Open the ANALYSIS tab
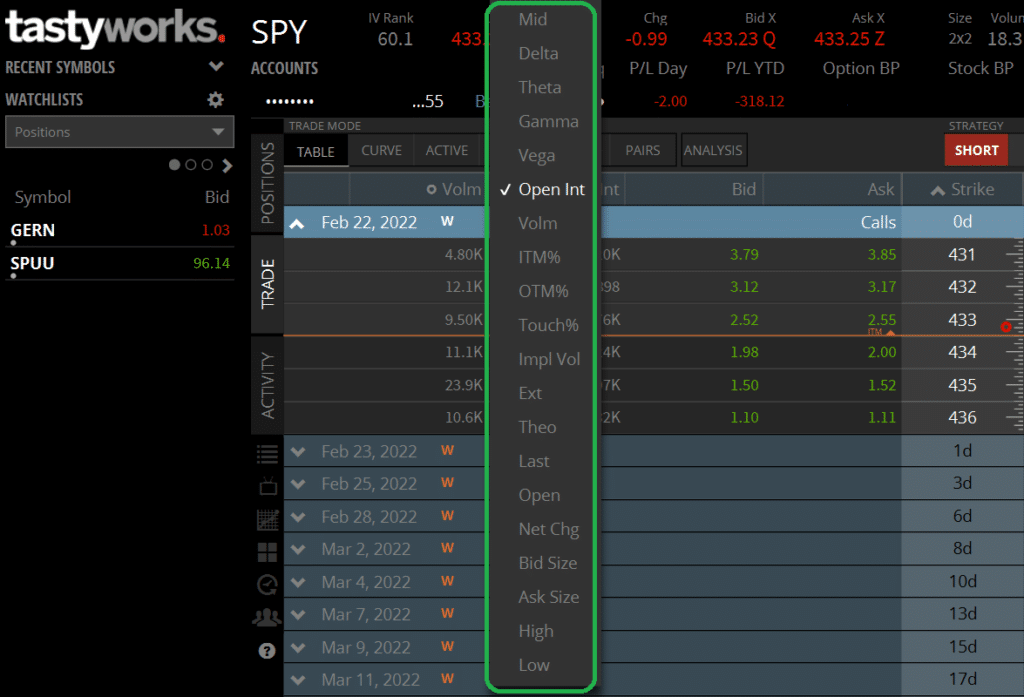The image size is (1024, 697). 713,151
